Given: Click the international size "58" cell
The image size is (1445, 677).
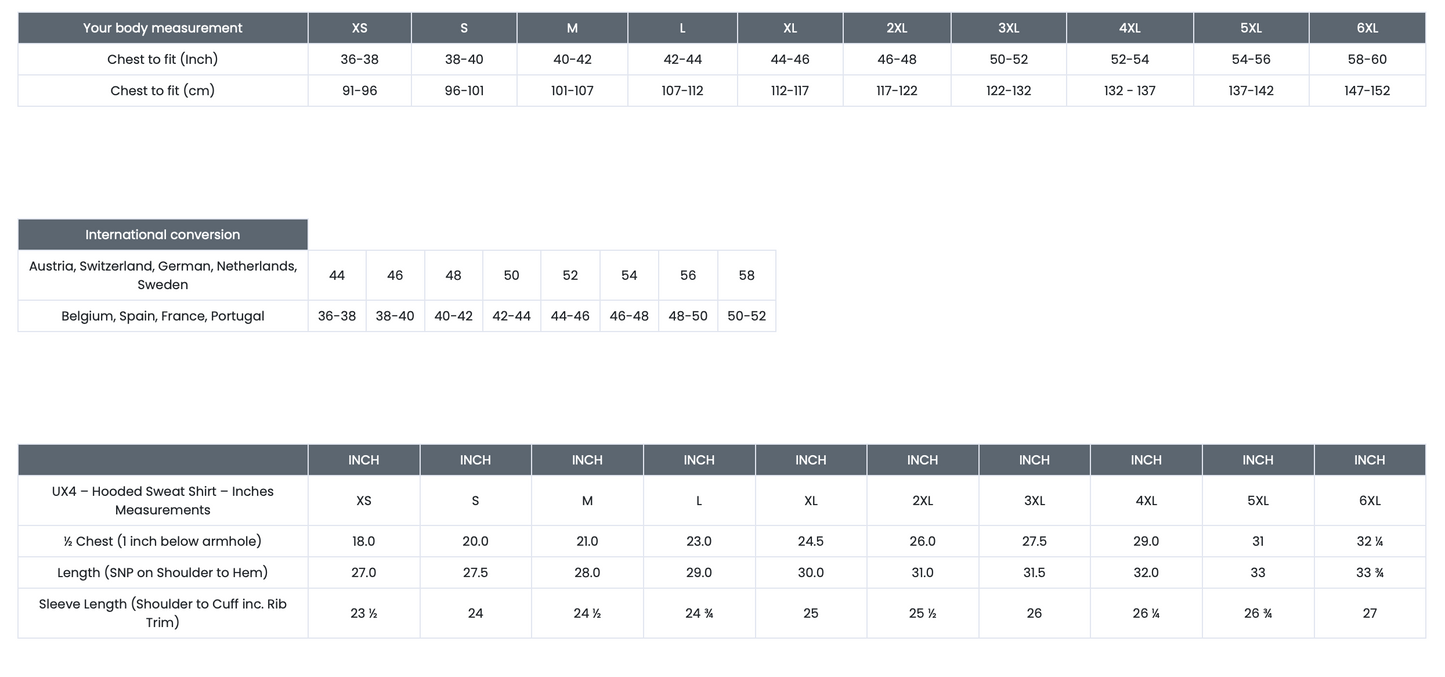Looking at the screenshot, I should (x=746, y=275).
